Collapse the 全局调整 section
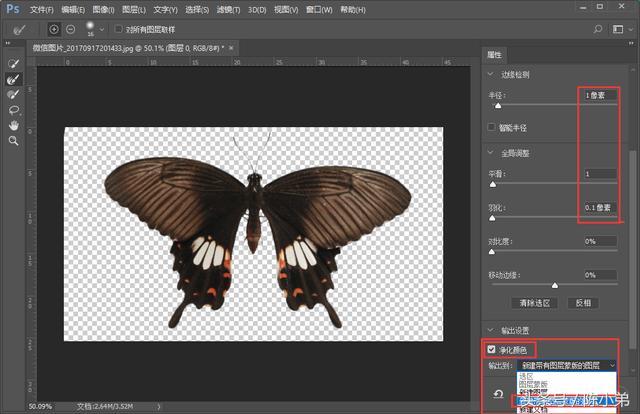The height and width of the screenshot is (414, 640). coord(491,153)
